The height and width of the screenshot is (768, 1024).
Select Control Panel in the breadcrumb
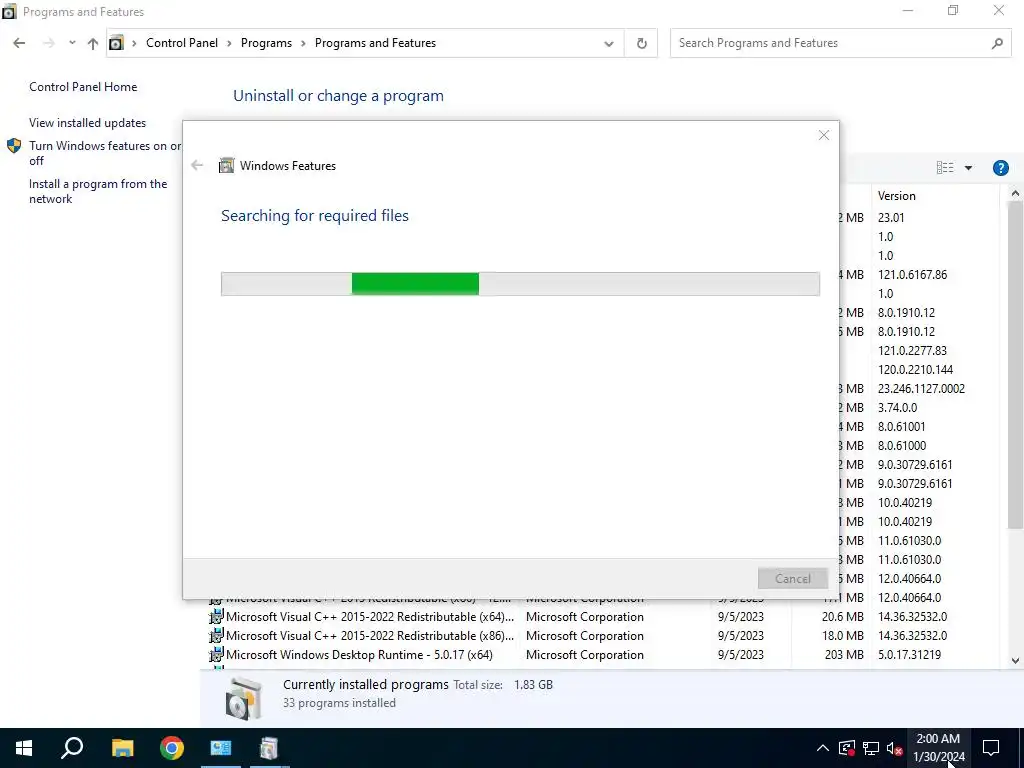[x=182, y=43]
